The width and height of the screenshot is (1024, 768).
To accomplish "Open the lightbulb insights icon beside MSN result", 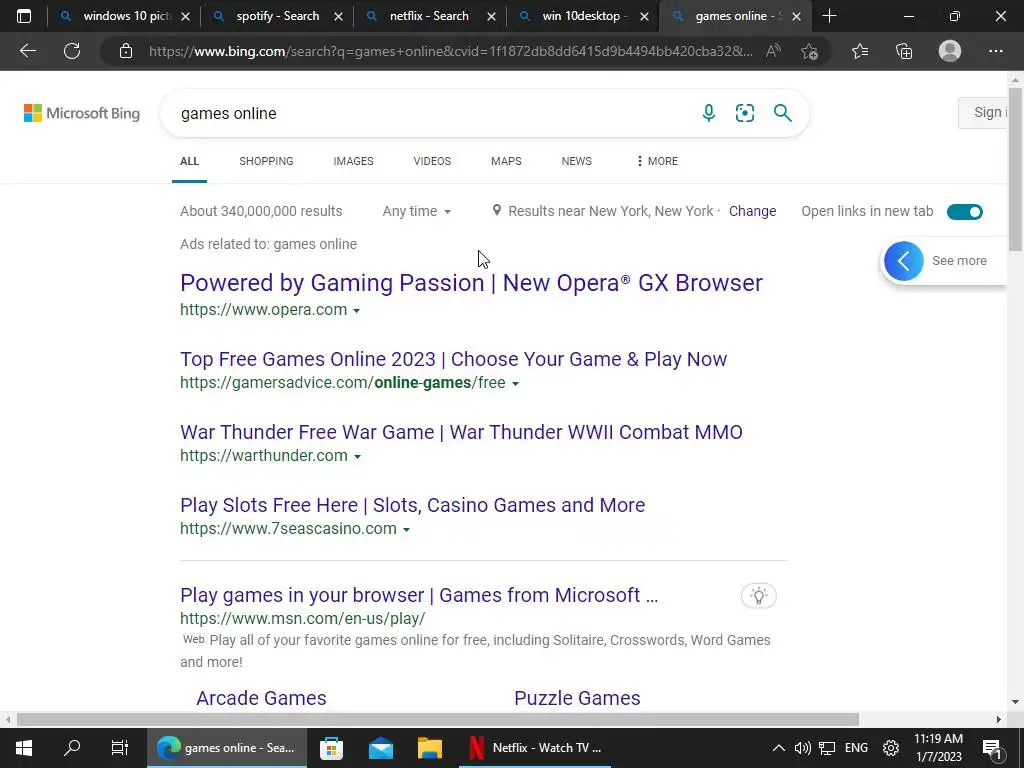I will point(758,596).
